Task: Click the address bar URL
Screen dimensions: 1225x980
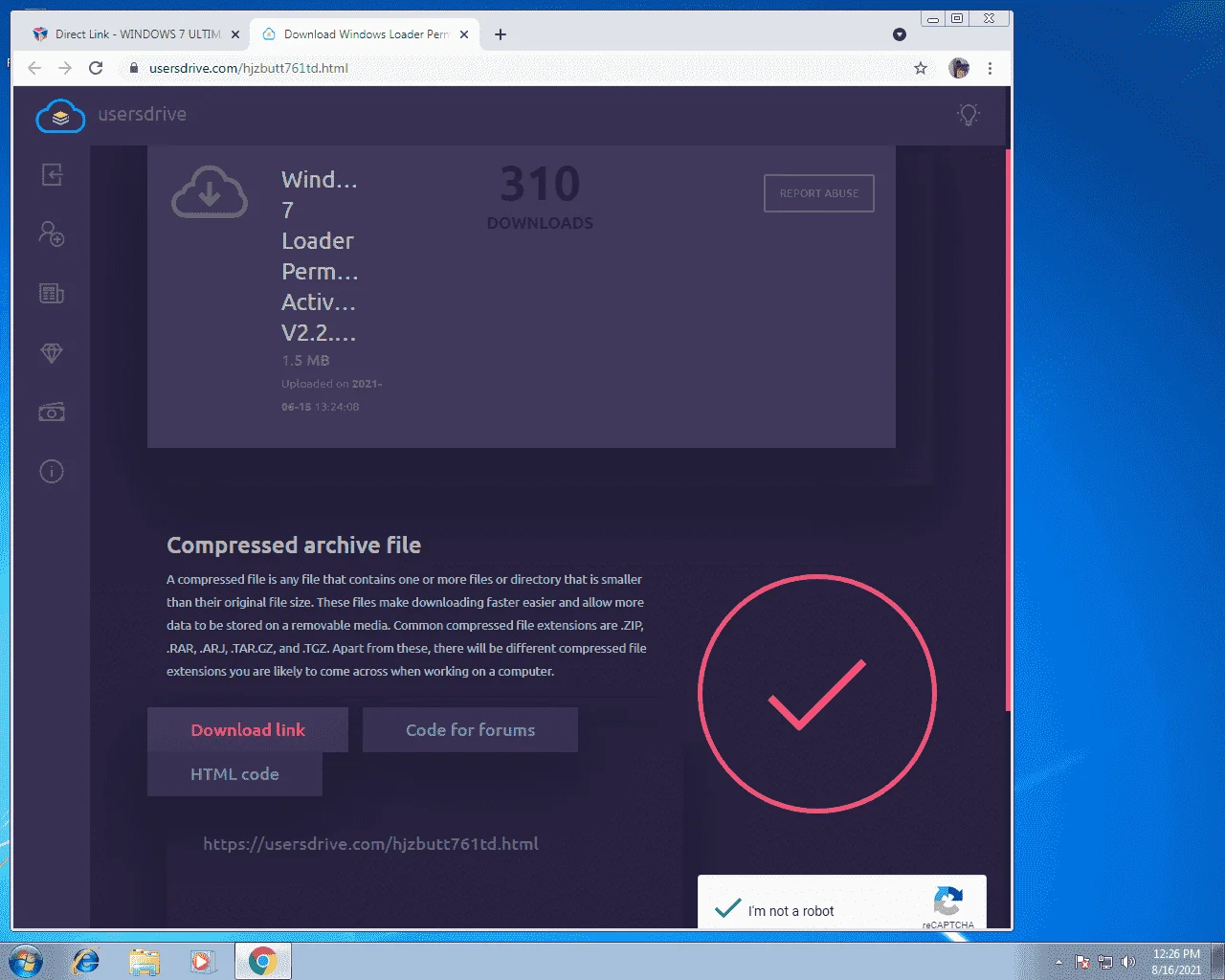Action: 249,68
